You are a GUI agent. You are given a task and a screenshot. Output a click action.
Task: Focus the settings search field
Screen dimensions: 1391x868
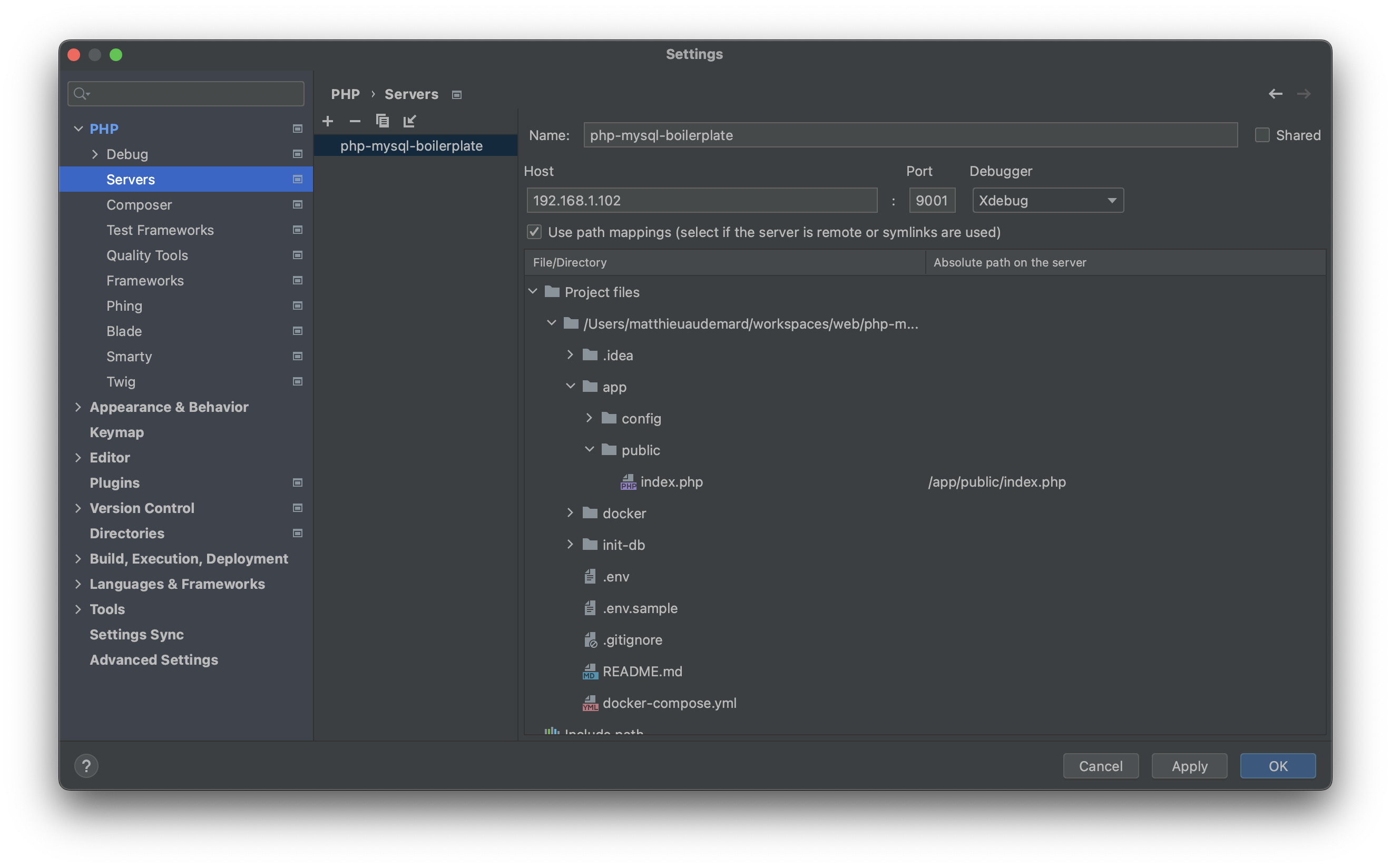[185, 94]
